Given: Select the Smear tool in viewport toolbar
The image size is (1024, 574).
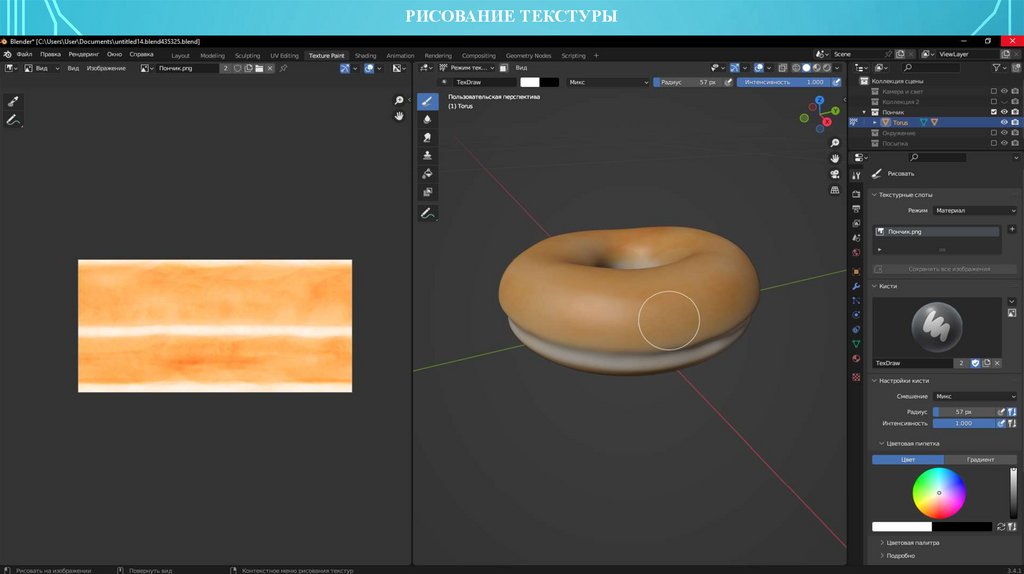Looking at the screenshot, I should click(x=428, y=137).
